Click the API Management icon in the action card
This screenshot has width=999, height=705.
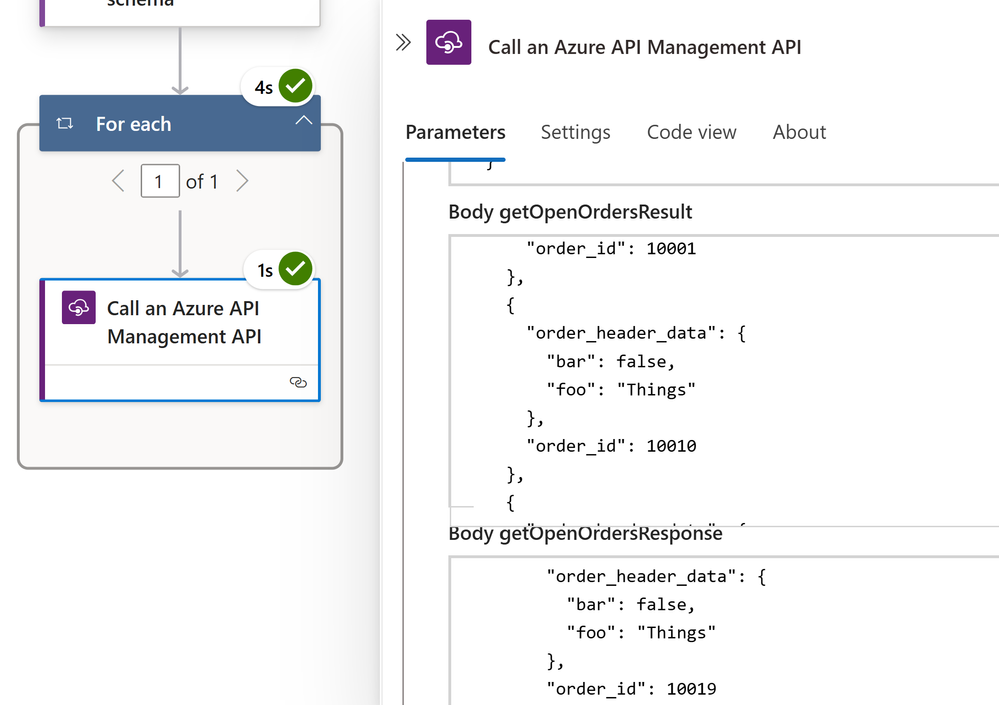(78, 308)
